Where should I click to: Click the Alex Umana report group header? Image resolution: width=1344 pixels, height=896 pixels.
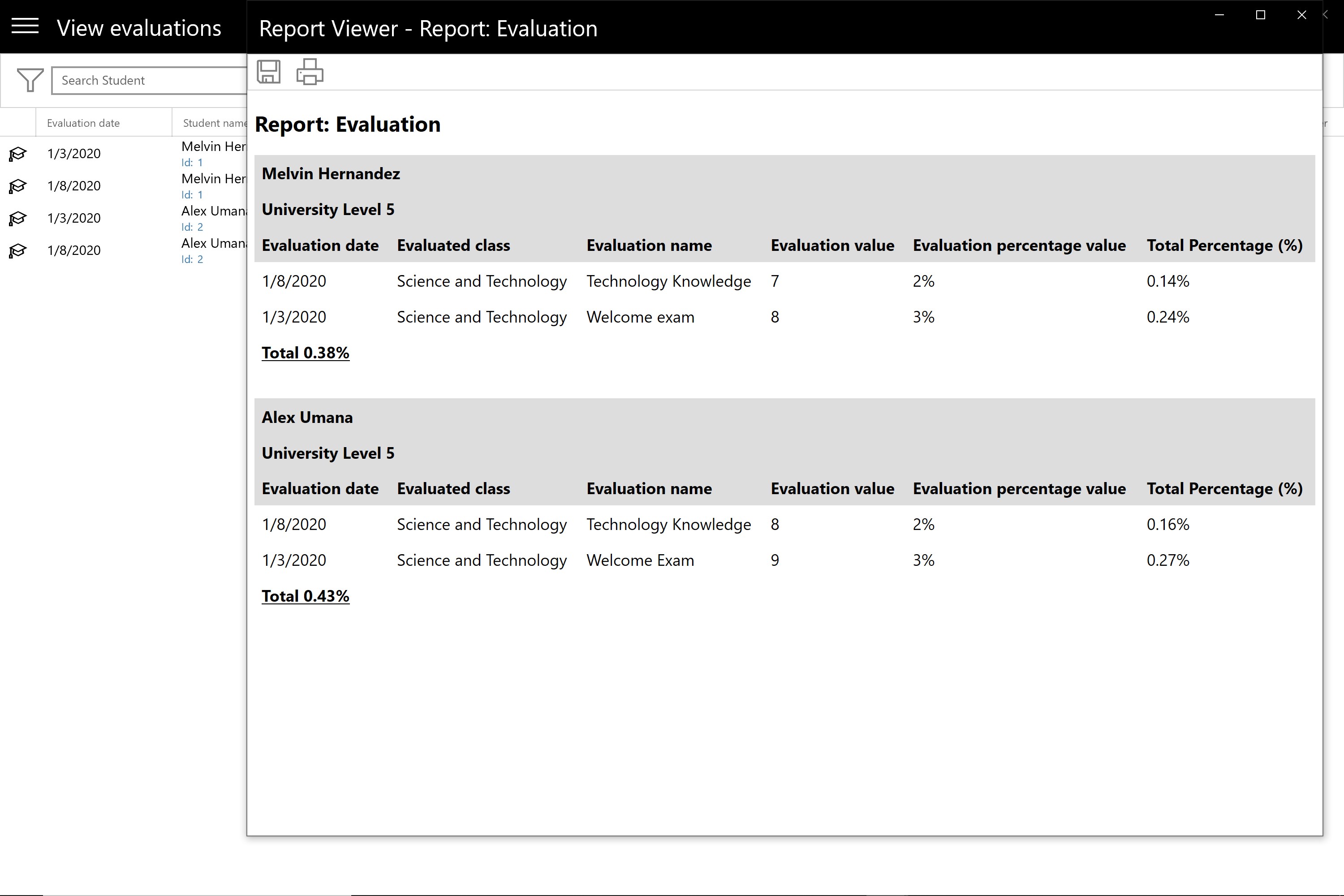pos(307,417)
